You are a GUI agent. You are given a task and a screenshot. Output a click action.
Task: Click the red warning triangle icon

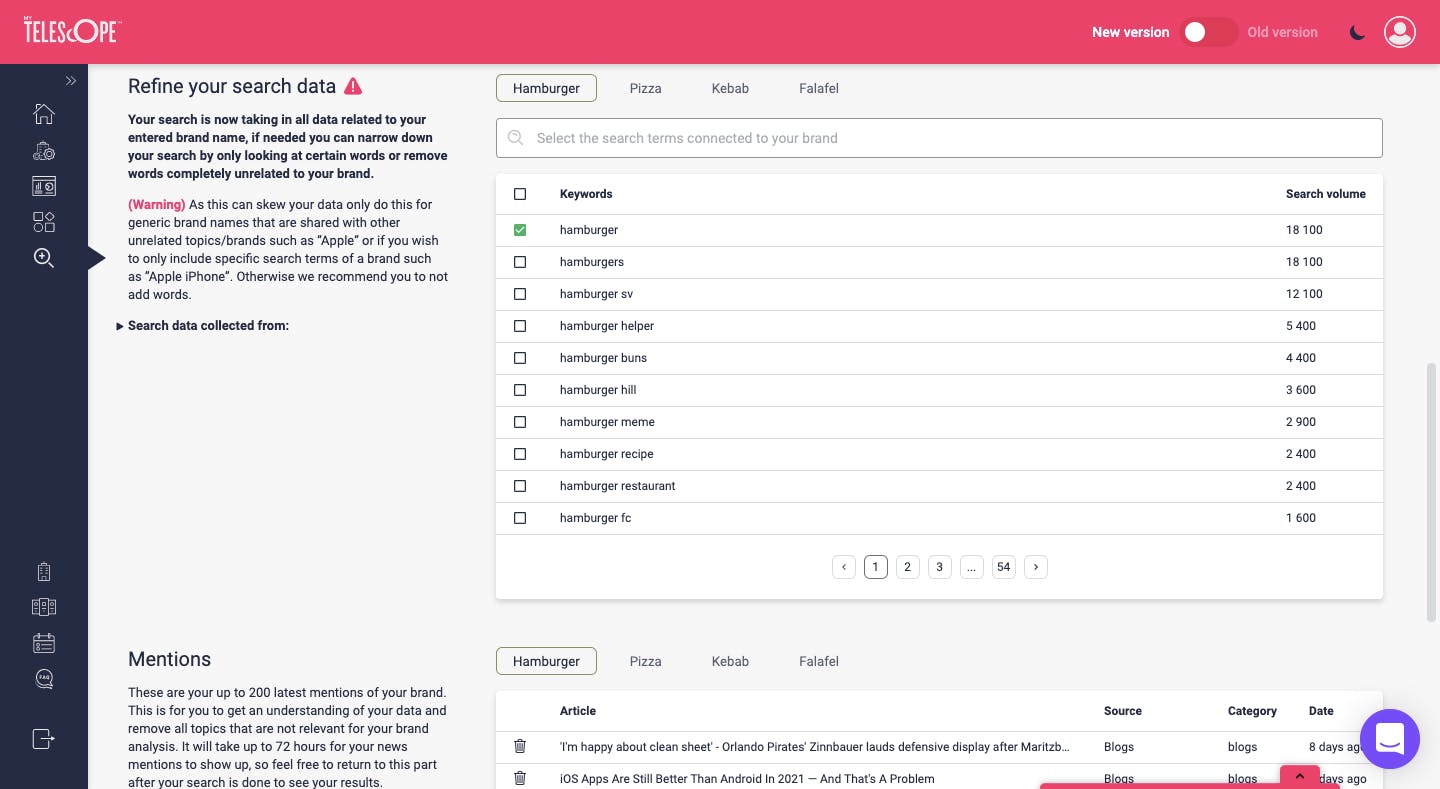(x=353, y=87)
